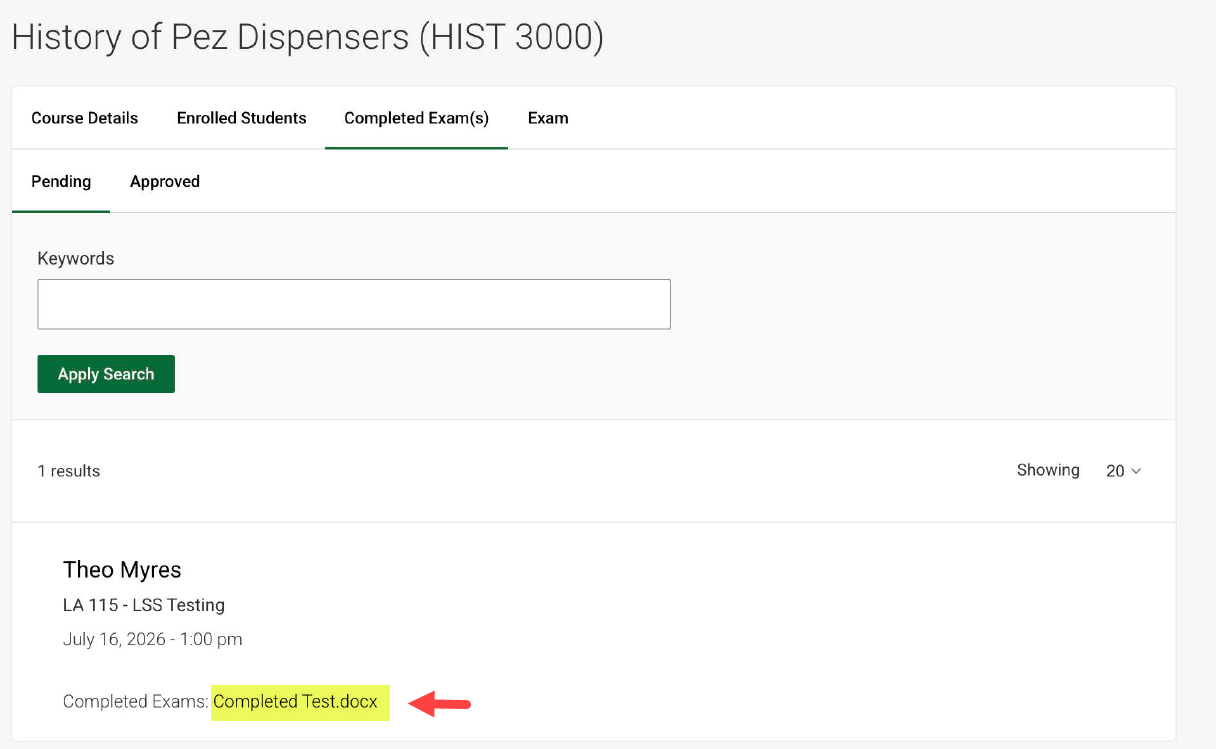Select the student name Theo Myres
1216x749 pixels.
pos(122,570)
